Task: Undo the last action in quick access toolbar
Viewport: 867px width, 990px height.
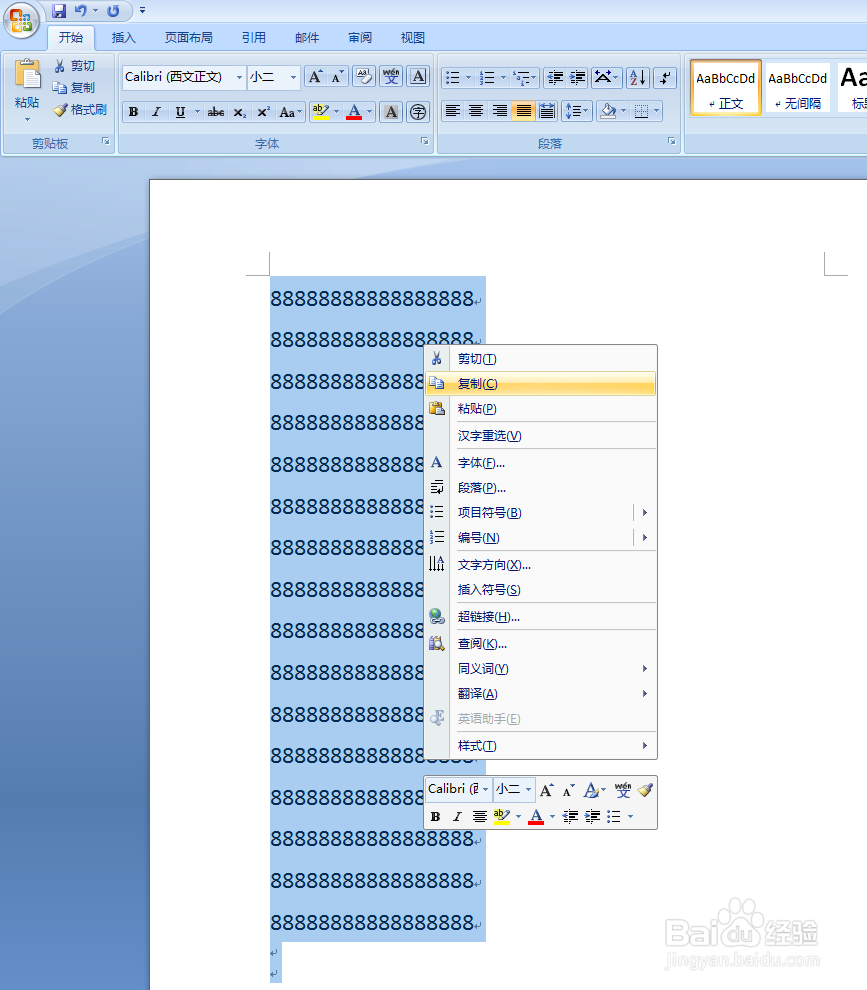Action: [80, 11]
